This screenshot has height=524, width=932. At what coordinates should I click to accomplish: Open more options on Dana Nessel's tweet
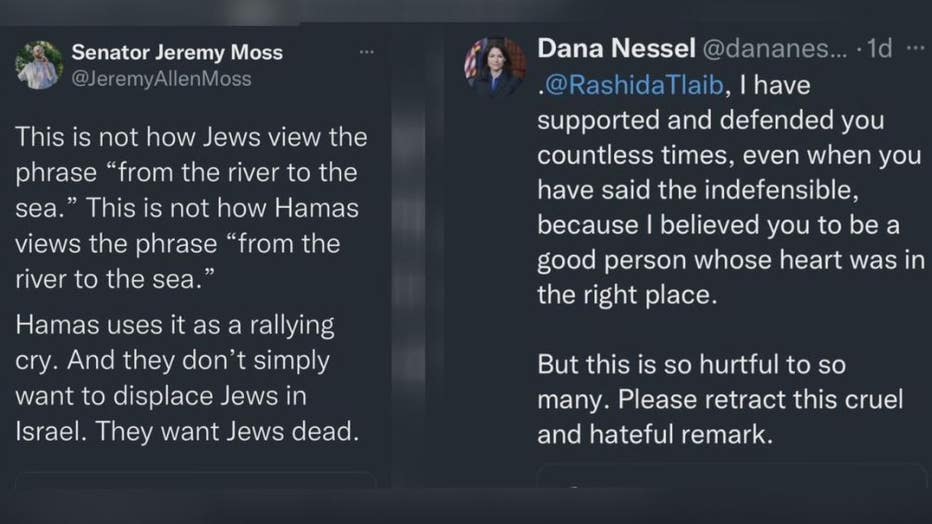[914, 48]
